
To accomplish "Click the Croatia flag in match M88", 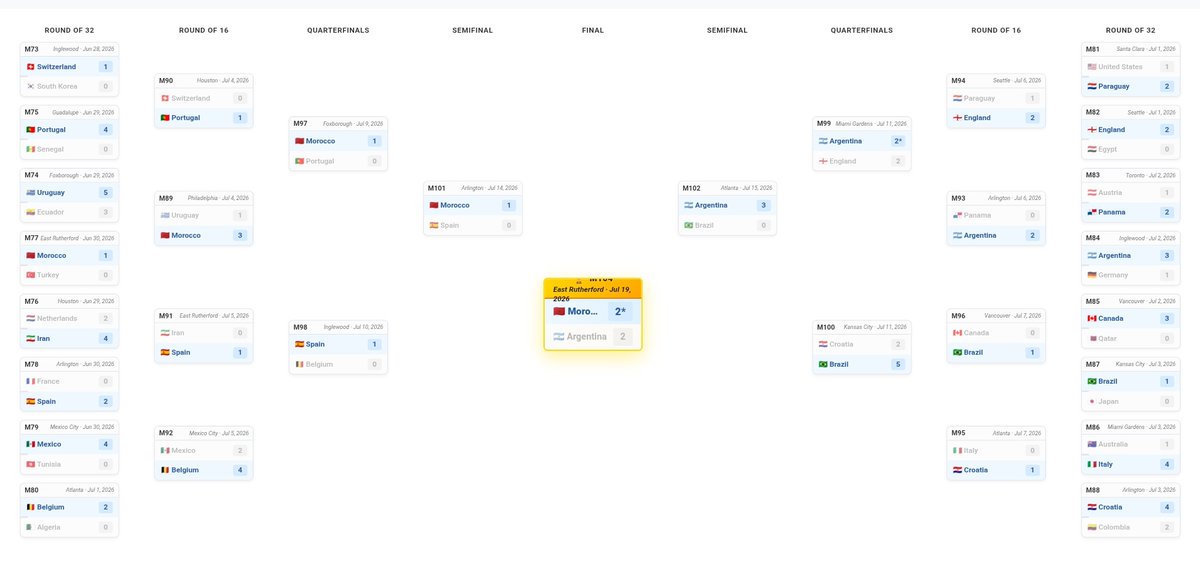I will [1092, 508].
